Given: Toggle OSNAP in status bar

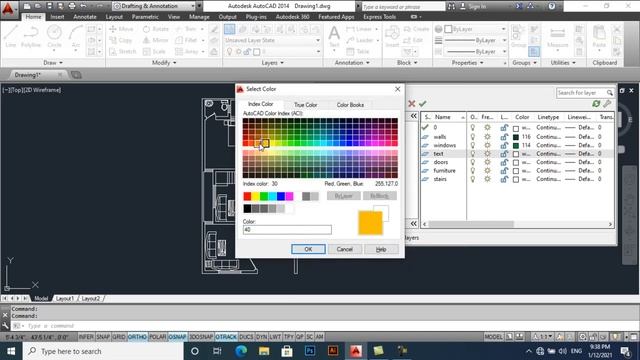Looking at the screenshot, I should (x=178, y=337).
